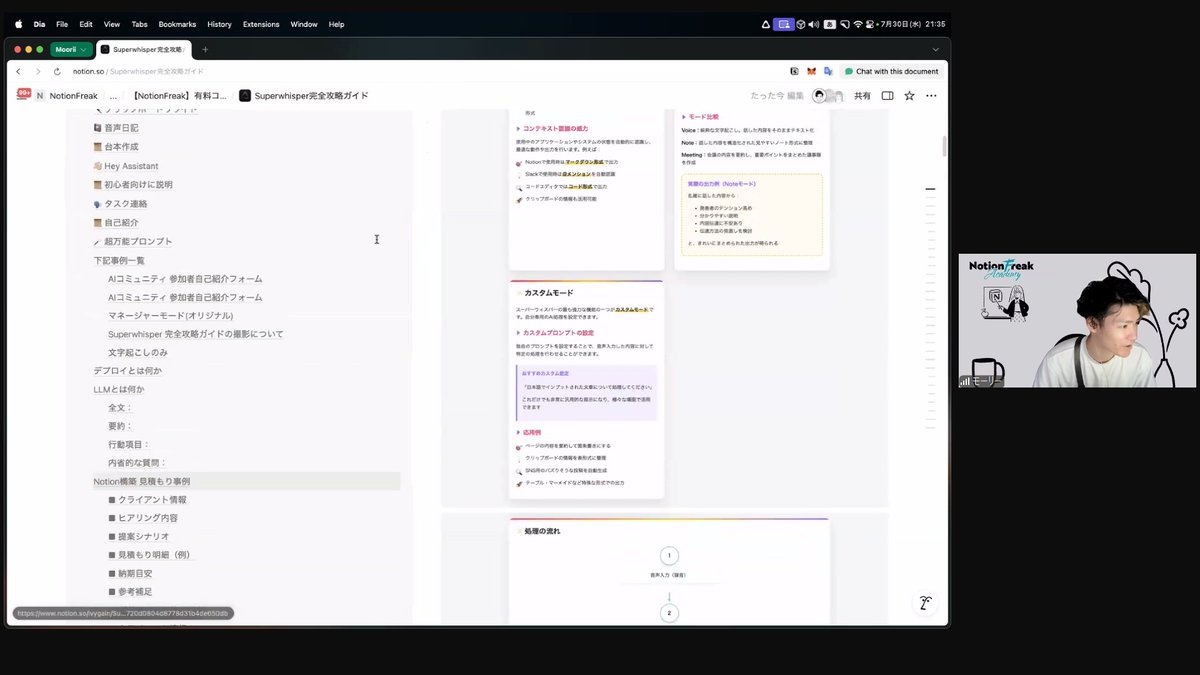Image resolution: width=1200 pixels, height=675 pixels.
Task: Open the three-dot page options menu
Action: pyautogui.click(x=931, y=96)
